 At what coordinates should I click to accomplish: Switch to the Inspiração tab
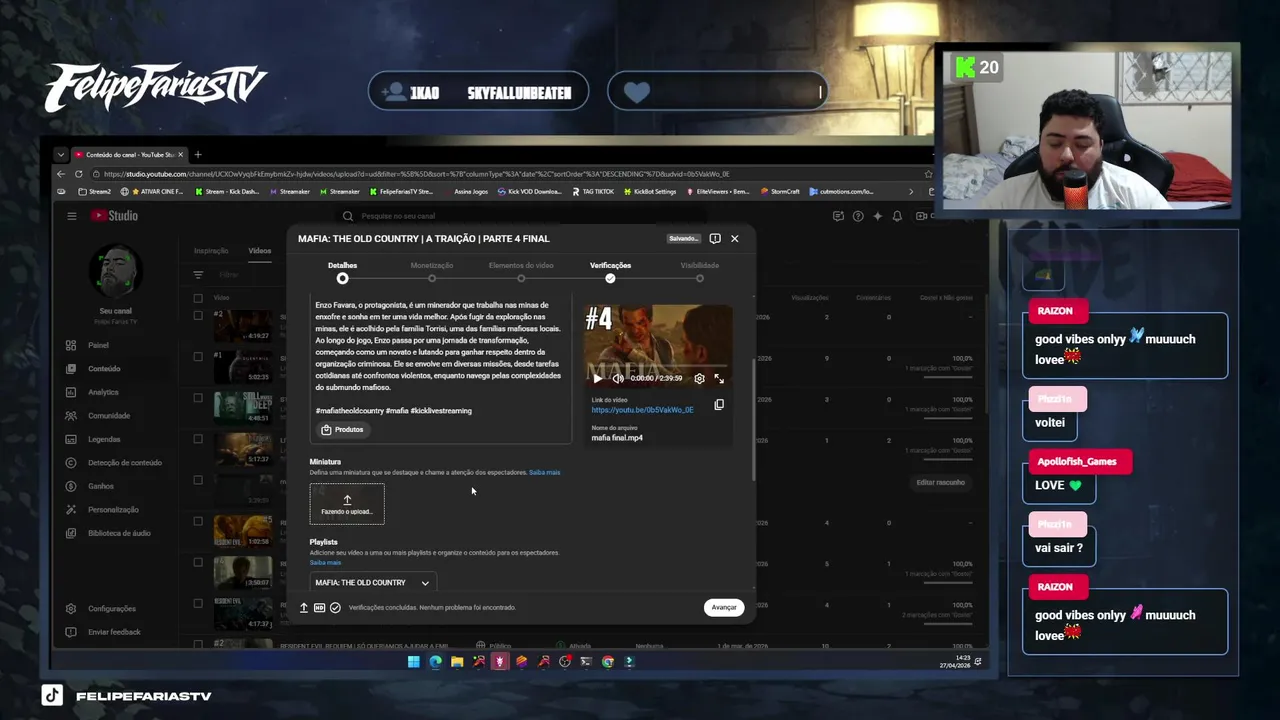211,251
